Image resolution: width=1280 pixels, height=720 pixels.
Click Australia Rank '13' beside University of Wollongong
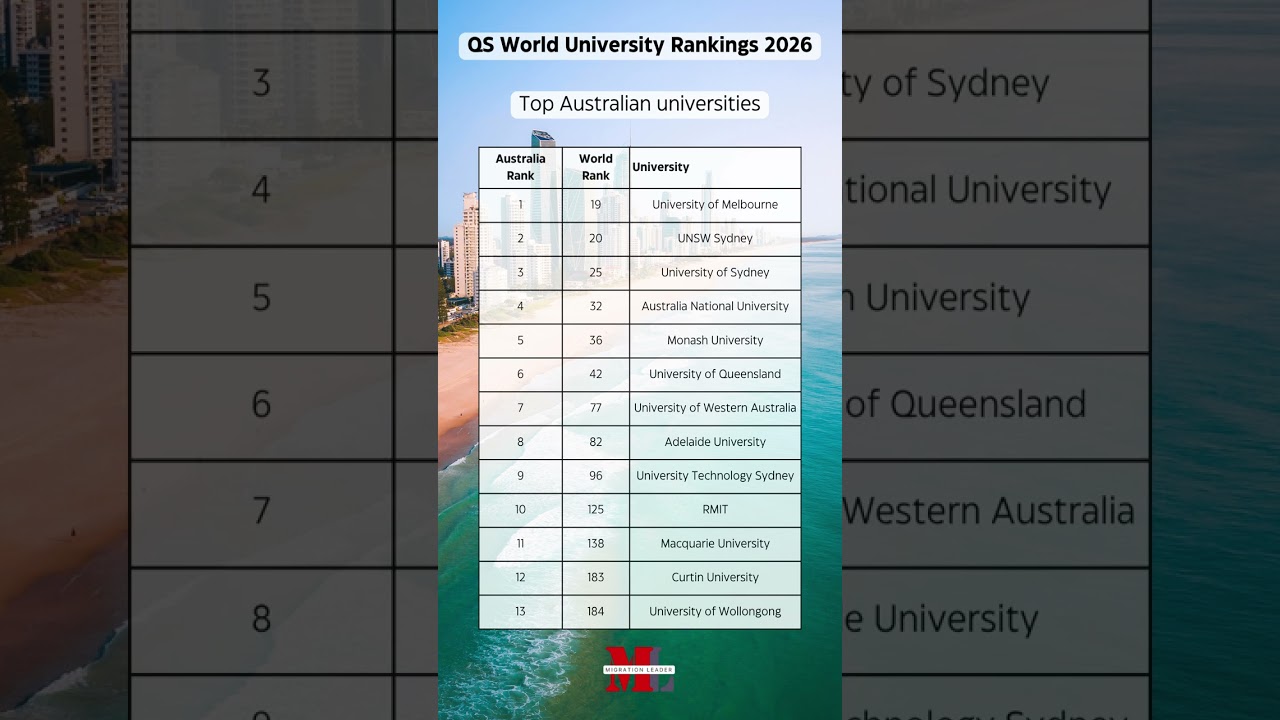(520, 612)
